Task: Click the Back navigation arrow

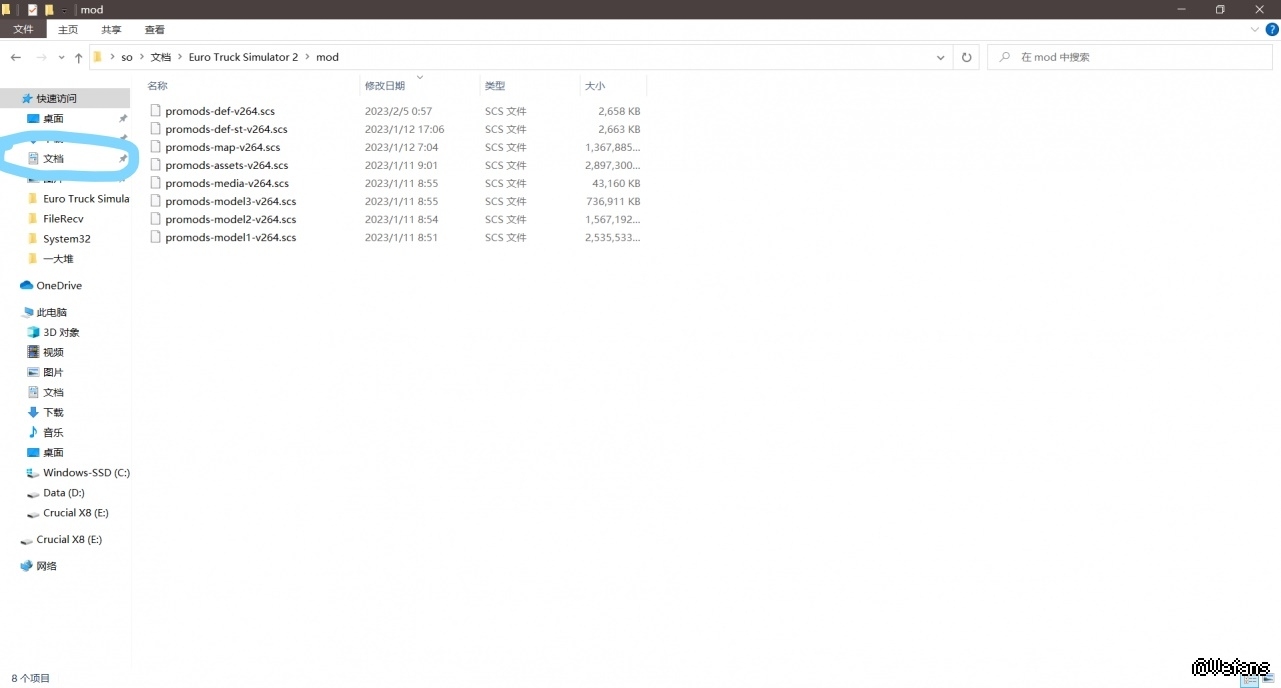Action: 16,57
